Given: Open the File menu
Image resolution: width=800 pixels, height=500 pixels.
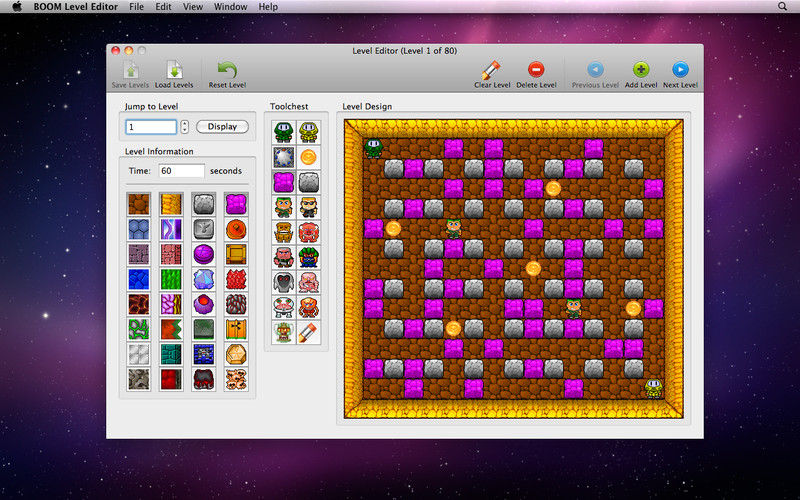Looking at the screenshot, I should [136, 7].
